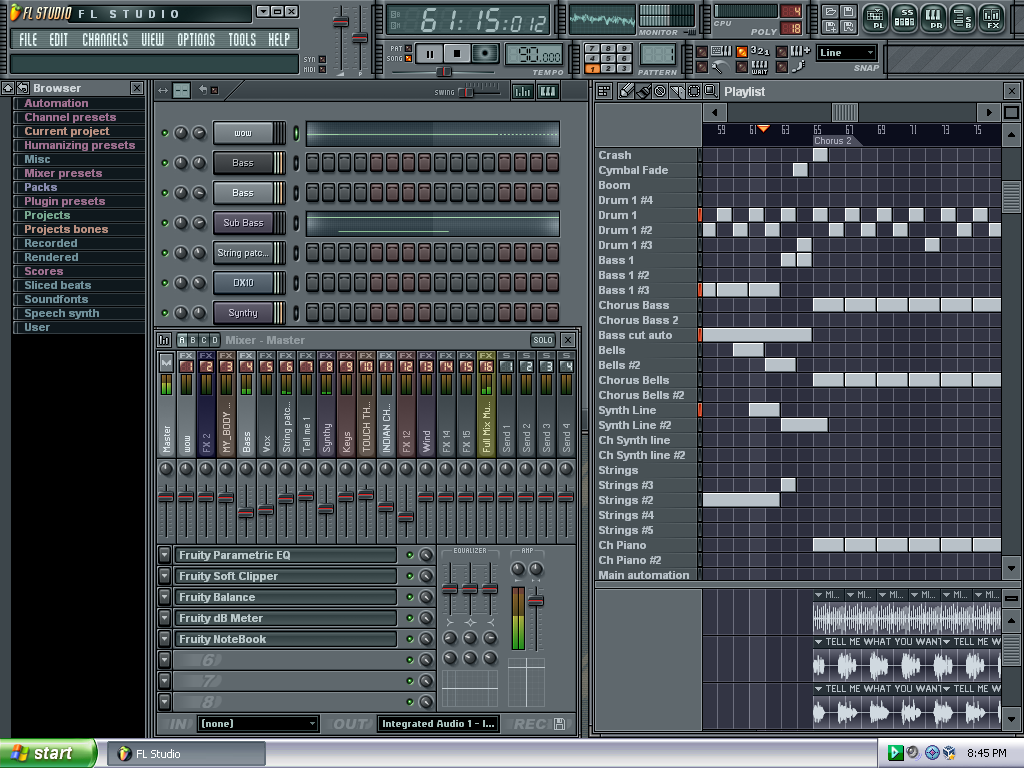Open the Fruity Parametric EQ slot arrow menu
This screenshot has height=768, width=1024.
(x=165, y=555)
